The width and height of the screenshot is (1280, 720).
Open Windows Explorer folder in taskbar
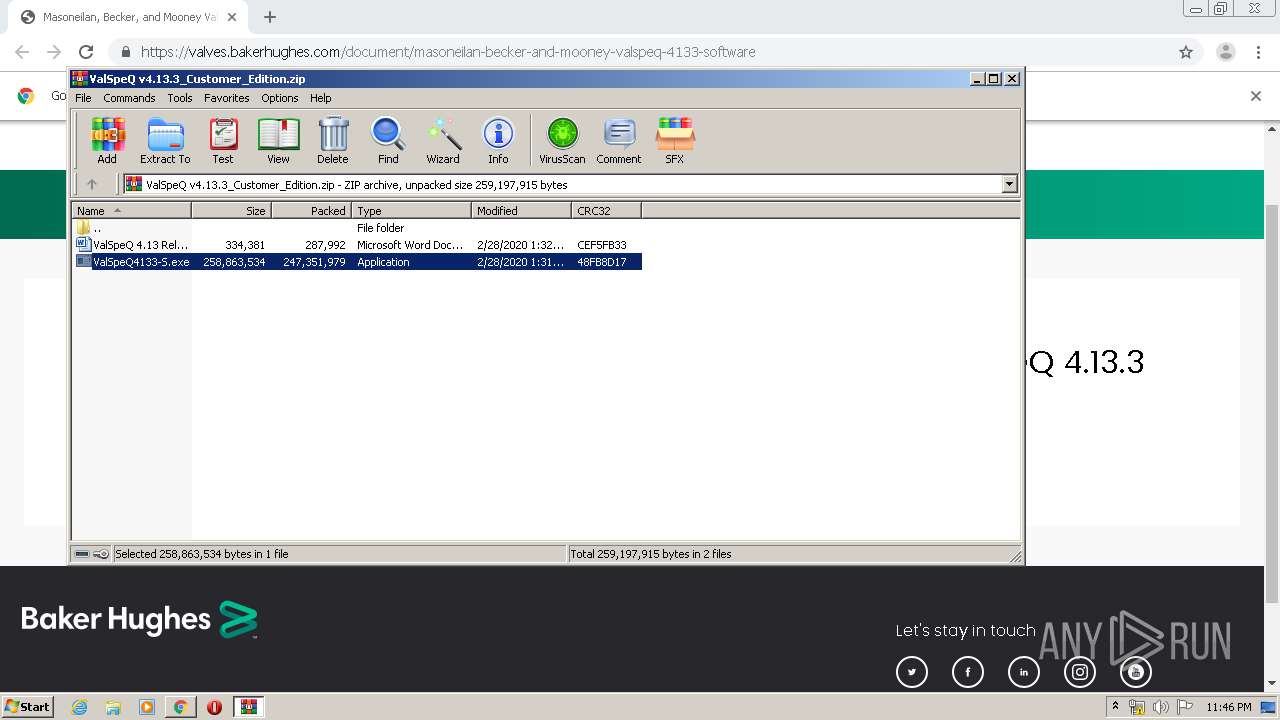click(113, 707)
